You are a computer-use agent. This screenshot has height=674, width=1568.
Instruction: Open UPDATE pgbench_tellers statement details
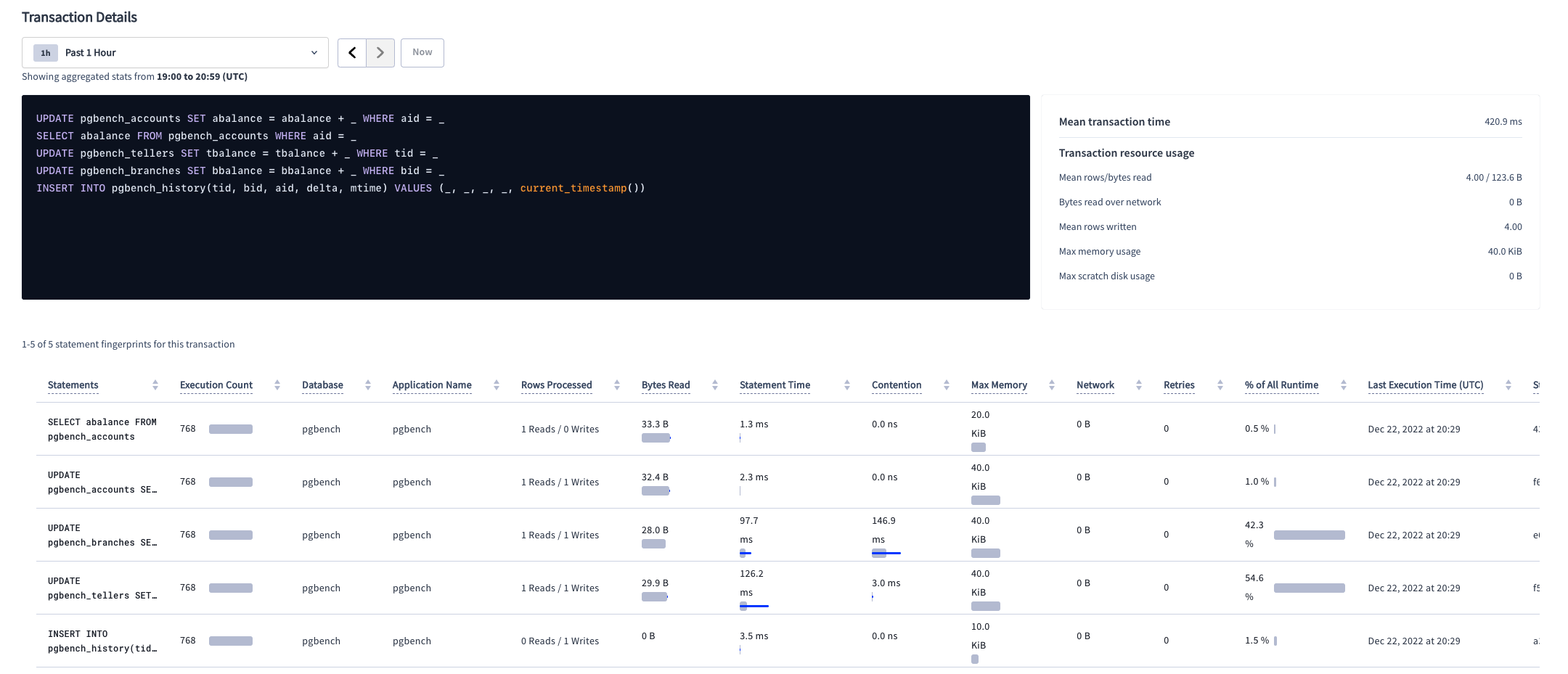point(102,588)
